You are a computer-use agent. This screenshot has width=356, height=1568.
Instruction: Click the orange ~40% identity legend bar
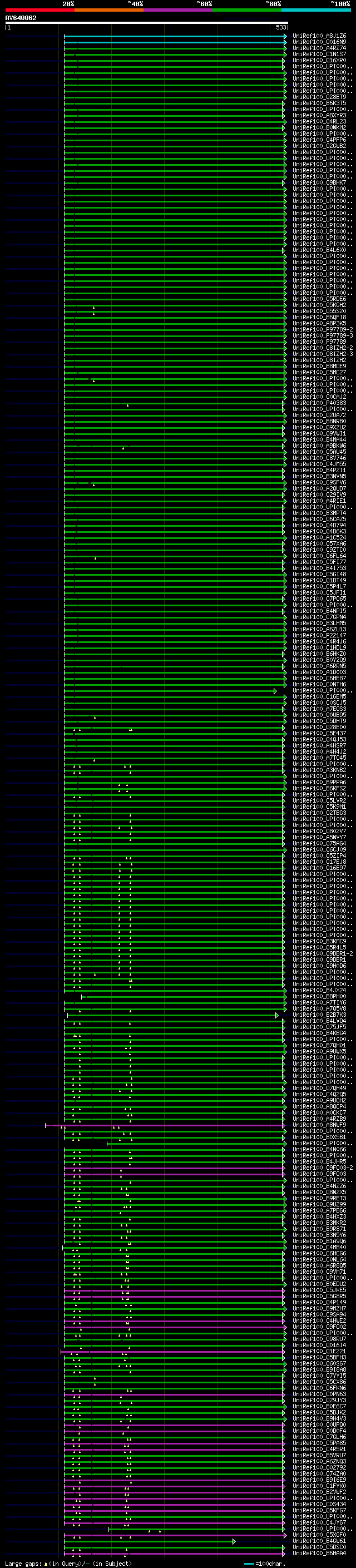(x=109, y=10)
